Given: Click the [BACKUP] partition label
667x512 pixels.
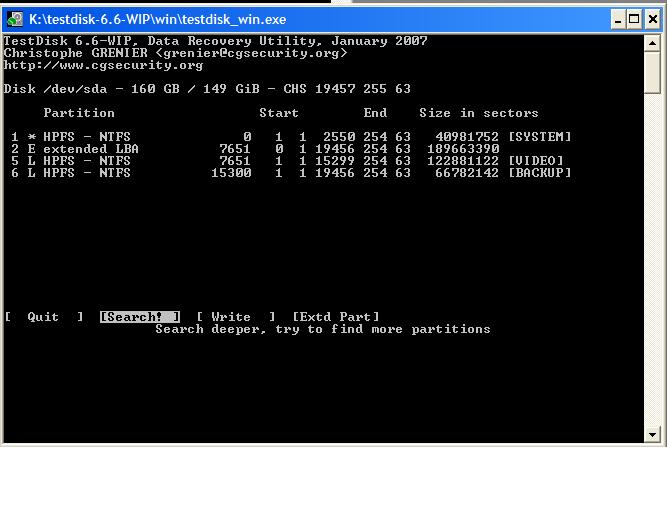Looking at the screenshot, I should click(x=540, y=173).
